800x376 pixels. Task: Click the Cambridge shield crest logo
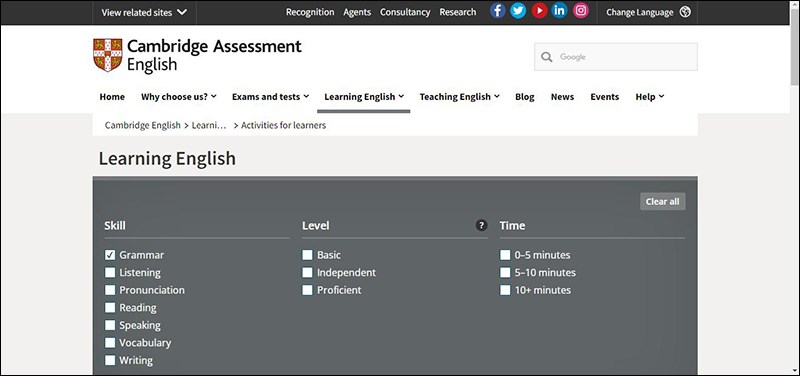(x=108, y=55)
